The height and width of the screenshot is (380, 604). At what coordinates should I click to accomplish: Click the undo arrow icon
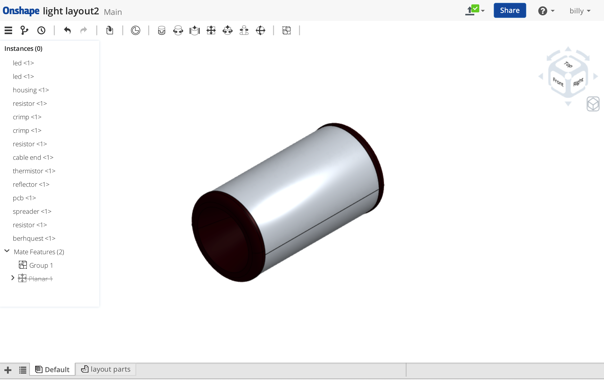point(67,30)
